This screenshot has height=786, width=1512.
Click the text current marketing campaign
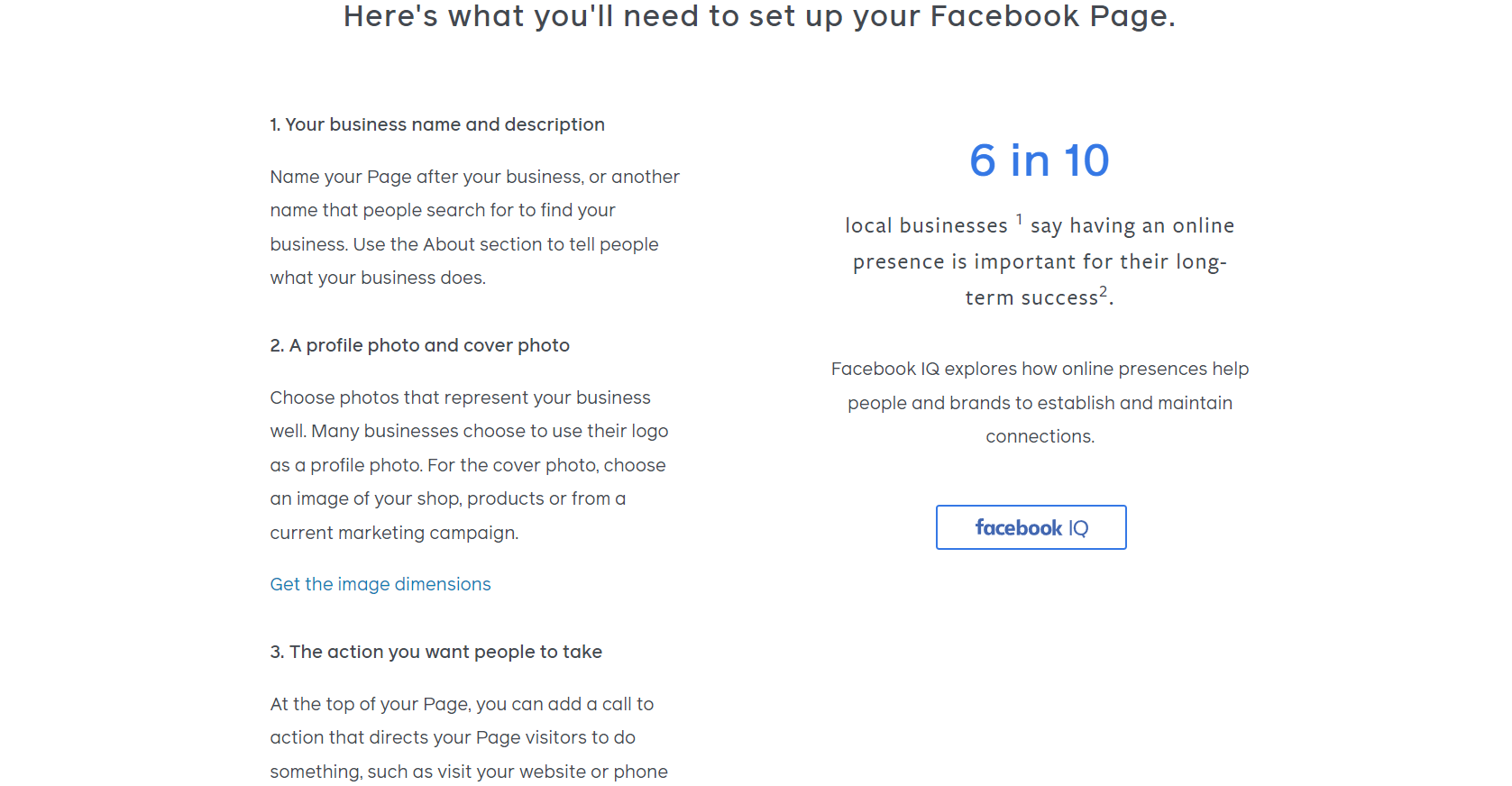(394, 533)
